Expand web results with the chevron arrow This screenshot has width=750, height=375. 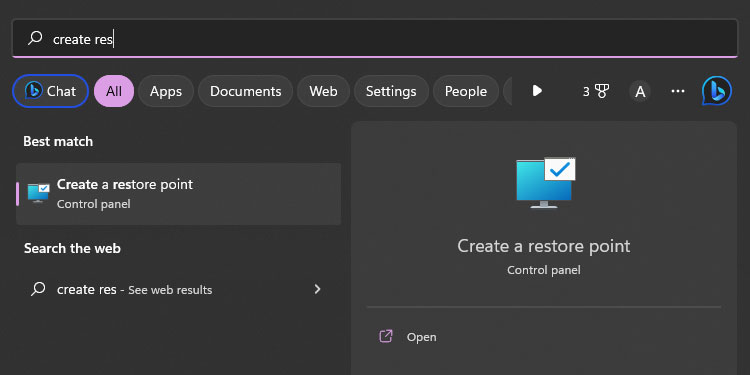317,289
